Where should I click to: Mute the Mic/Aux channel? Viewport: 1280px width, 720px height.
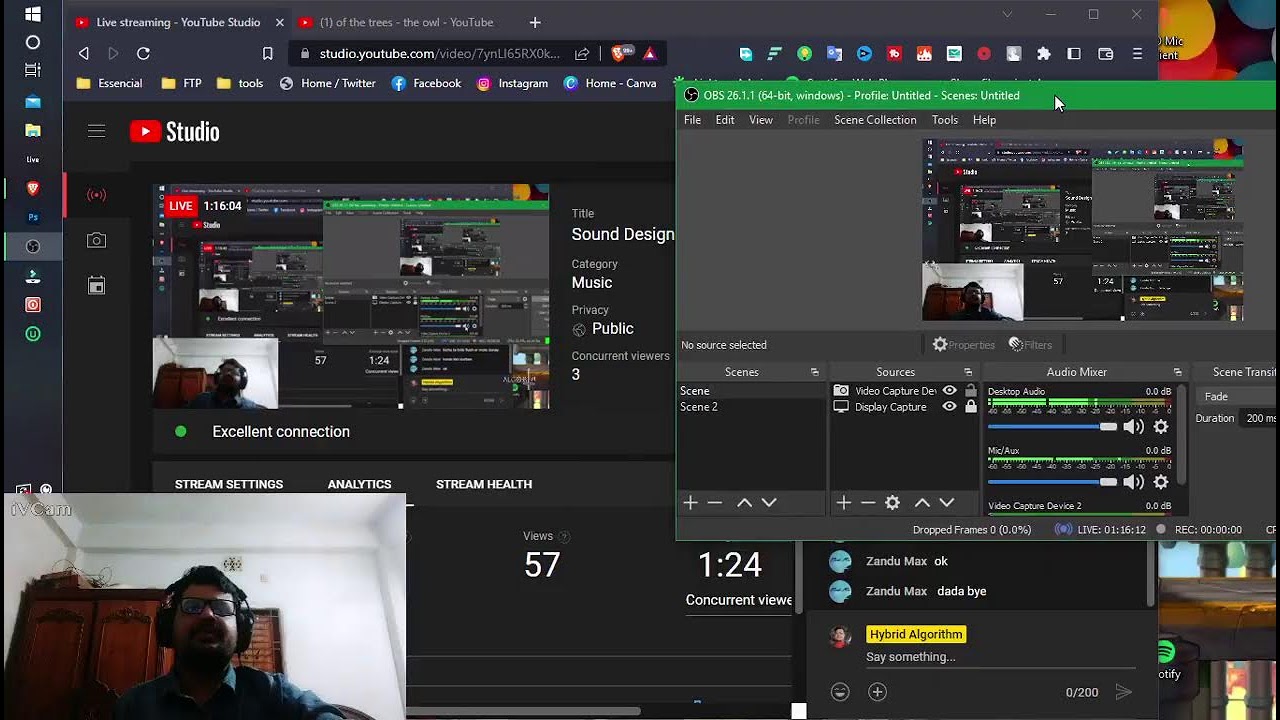click(x=1133, y=482)
